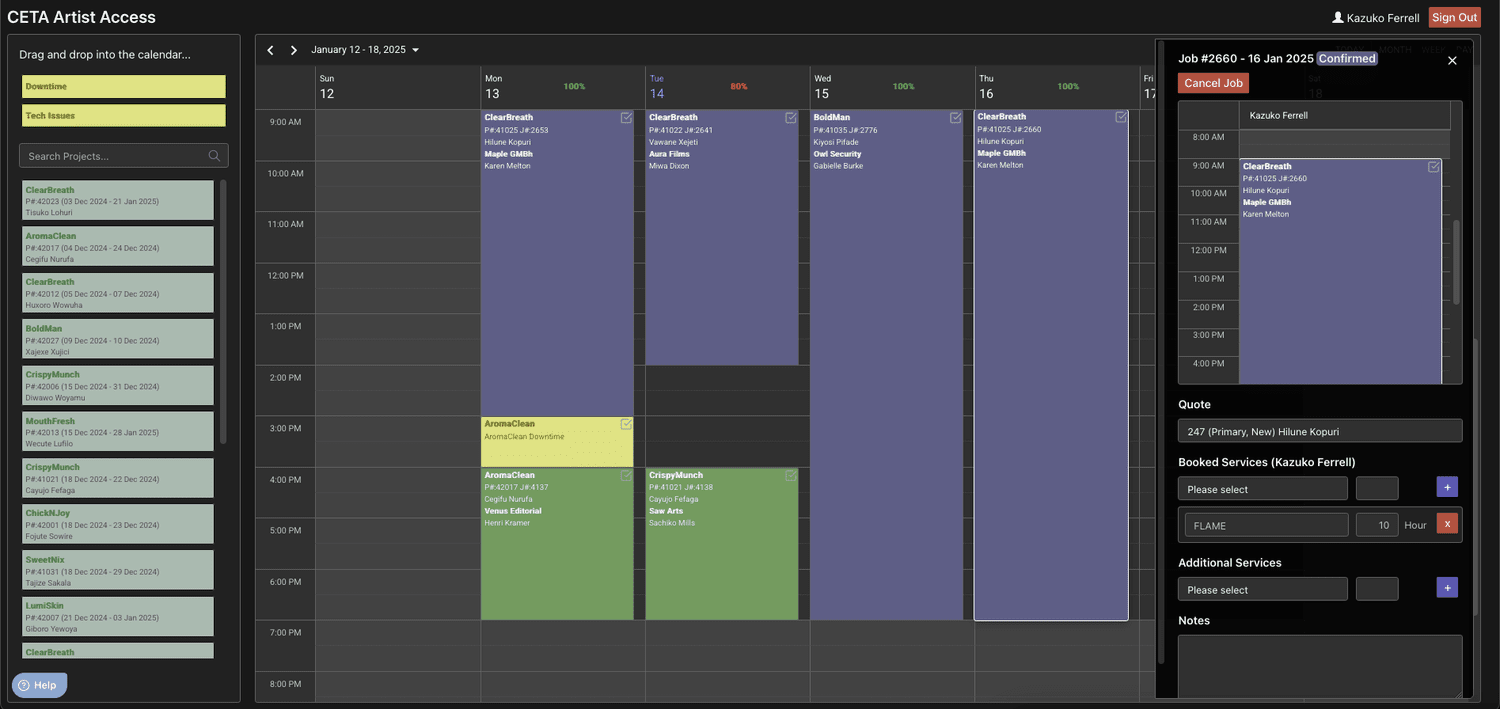Click the checkmark on Thursday's ClearBreath event
The height and width of the screenshot is (709, 1500).
click(1119, 117)
